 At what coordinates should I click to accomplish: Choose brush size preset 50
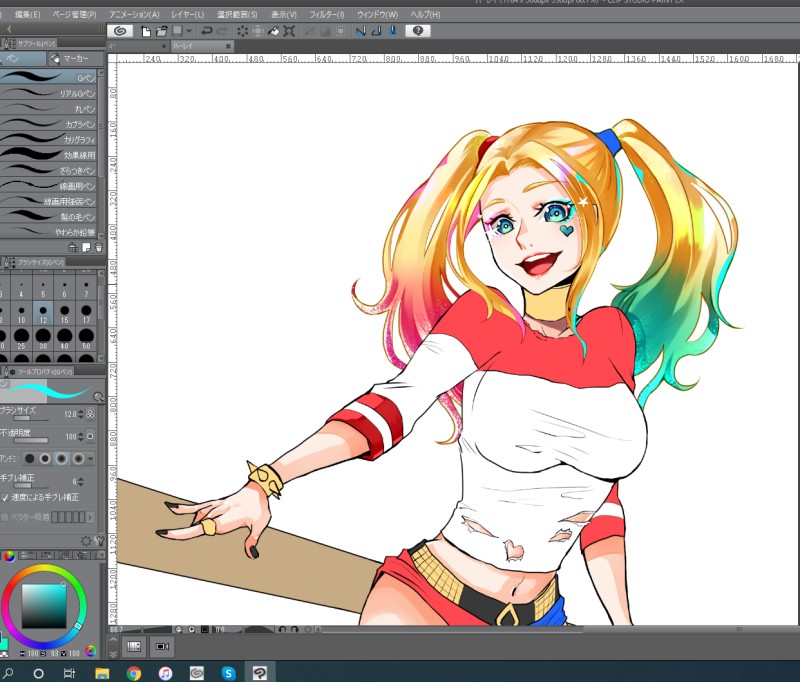coord(86,339)
